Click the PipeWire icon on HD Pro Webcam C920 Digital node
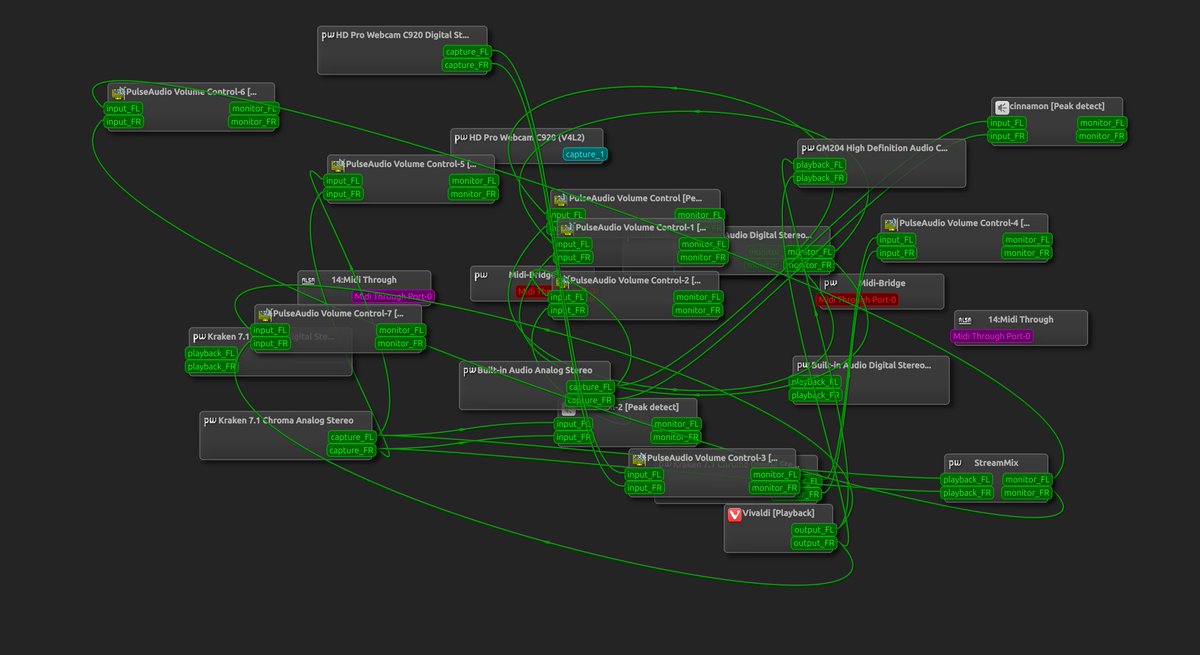Viewport: 1200px width, 655px height. click(x=328, y=34)
